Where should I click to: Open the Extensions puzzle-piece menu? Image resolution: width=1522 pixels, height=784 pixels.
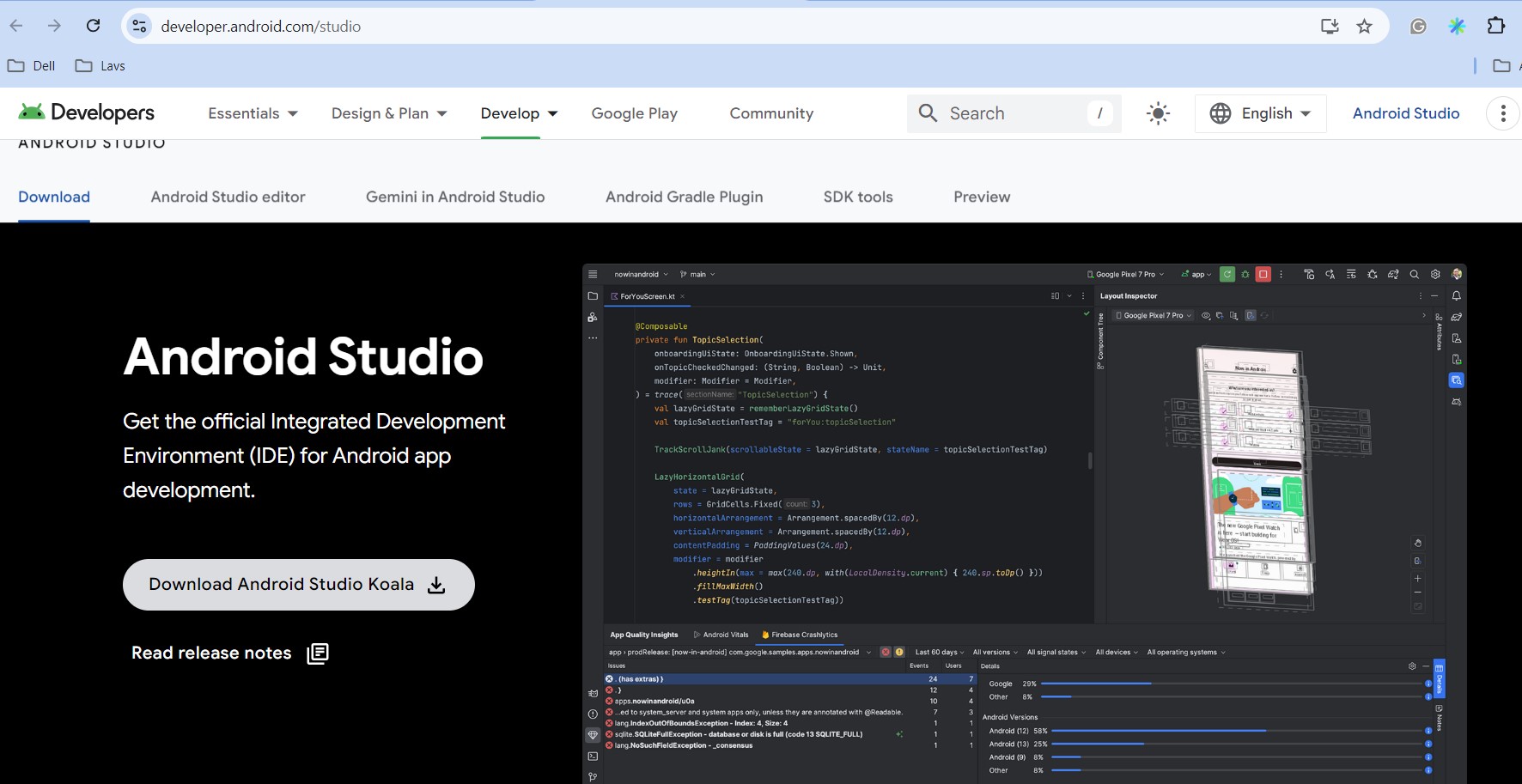pos(1496,26)
